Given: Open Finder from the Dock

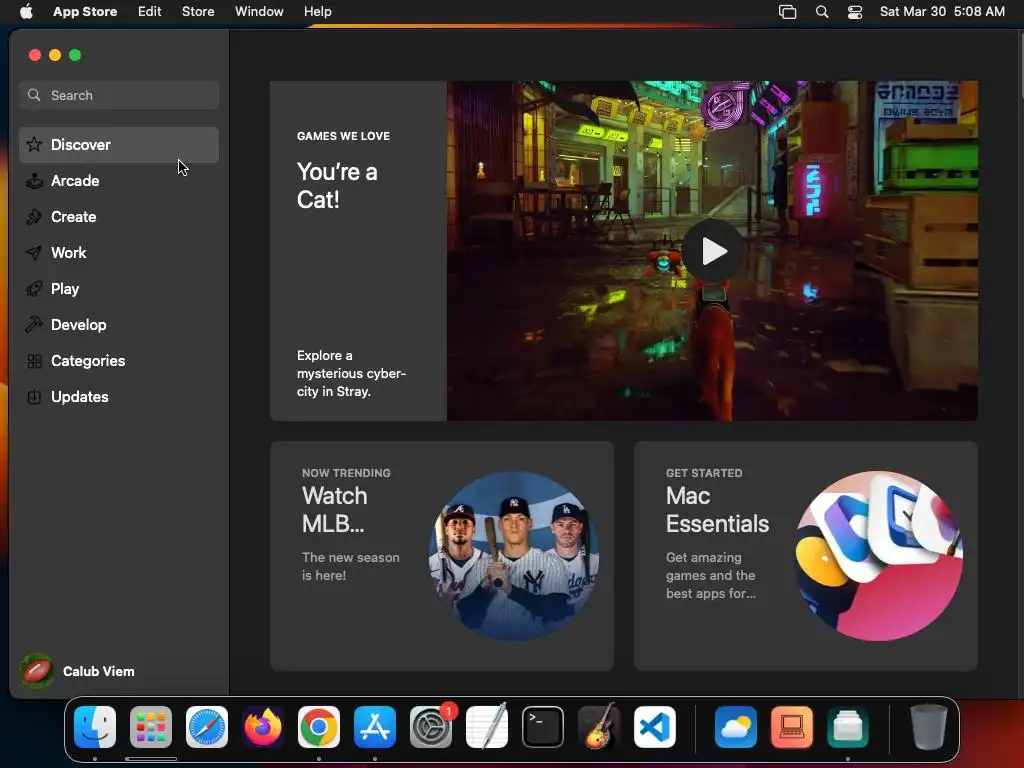Looking at the screenshot, I should tap(95, 727).
